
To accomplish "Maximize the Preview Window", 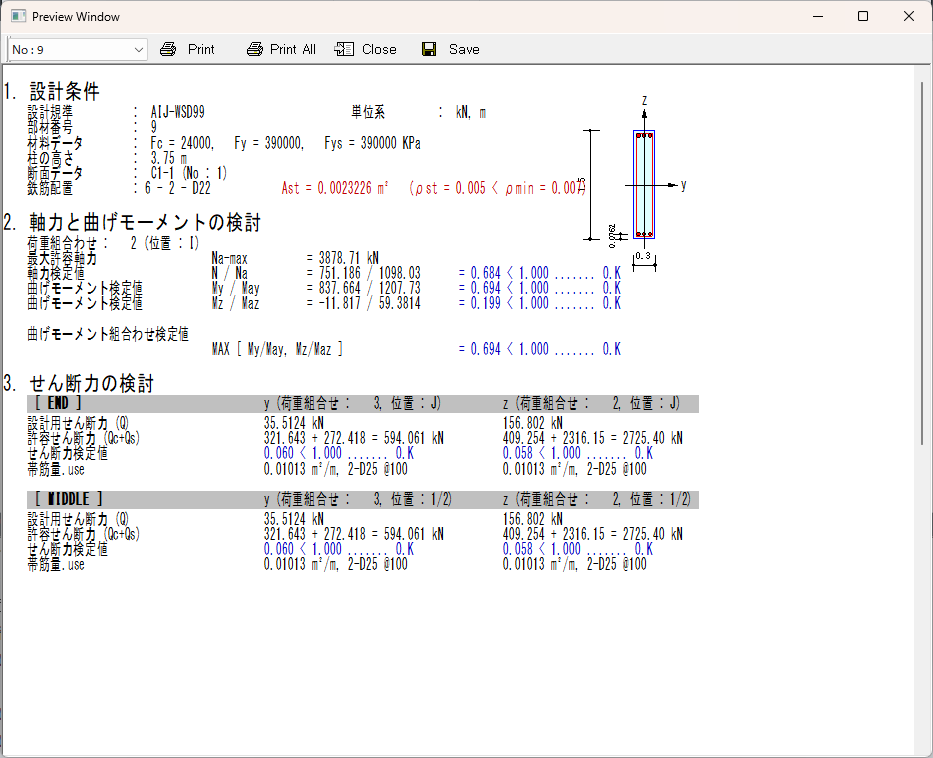I will (863, 16).
